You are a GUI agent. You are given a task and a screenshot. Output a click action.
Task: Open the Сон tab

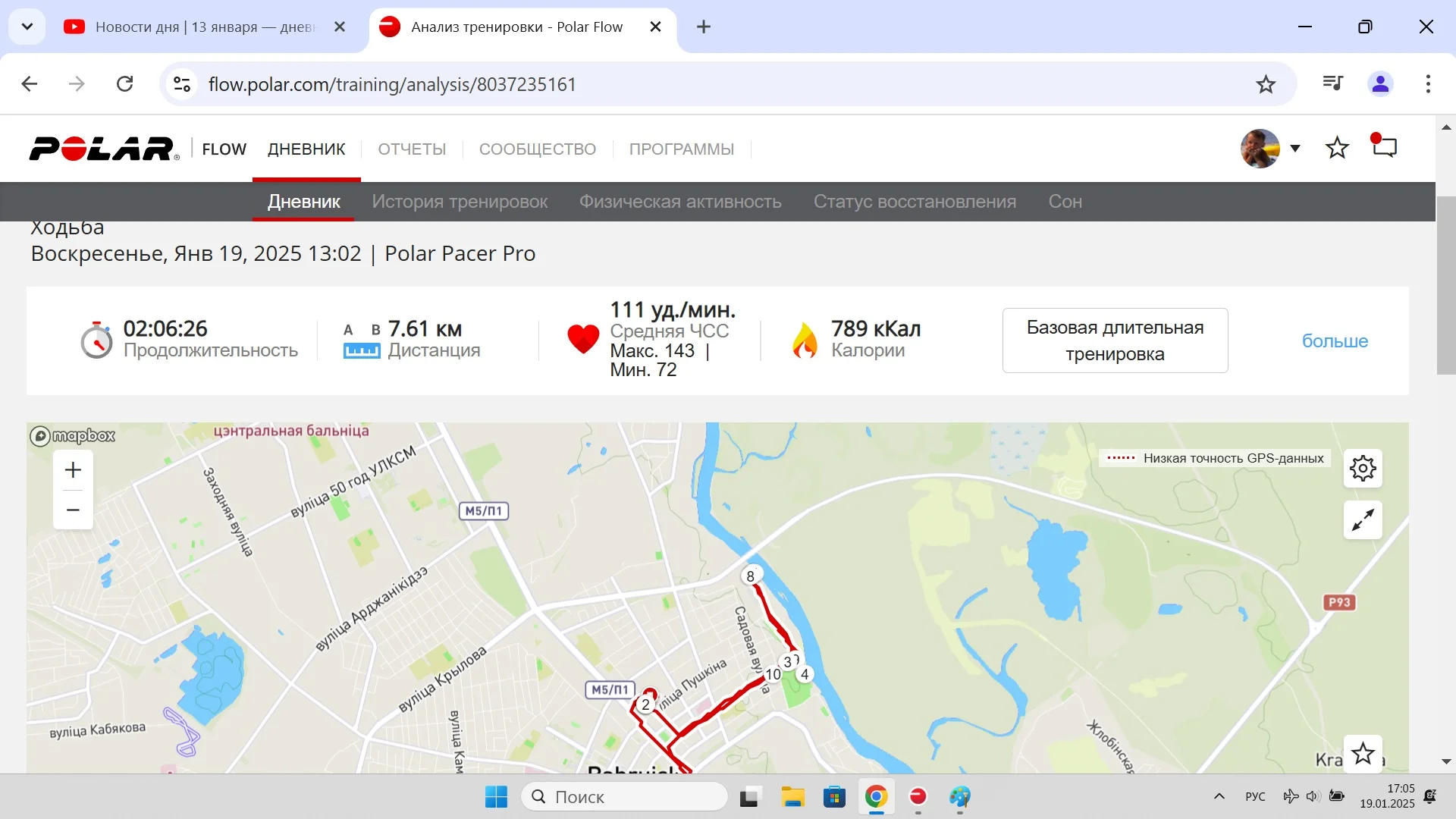click(x=1065, y=202)
